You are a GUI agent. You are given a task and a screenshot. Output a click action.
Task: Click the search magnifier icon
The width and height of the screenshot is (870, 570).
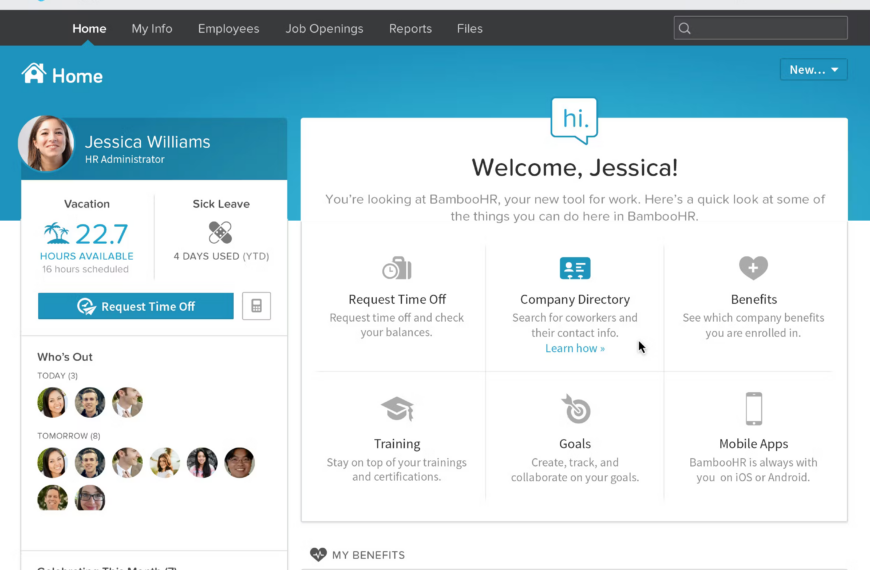tap(685, 28)
